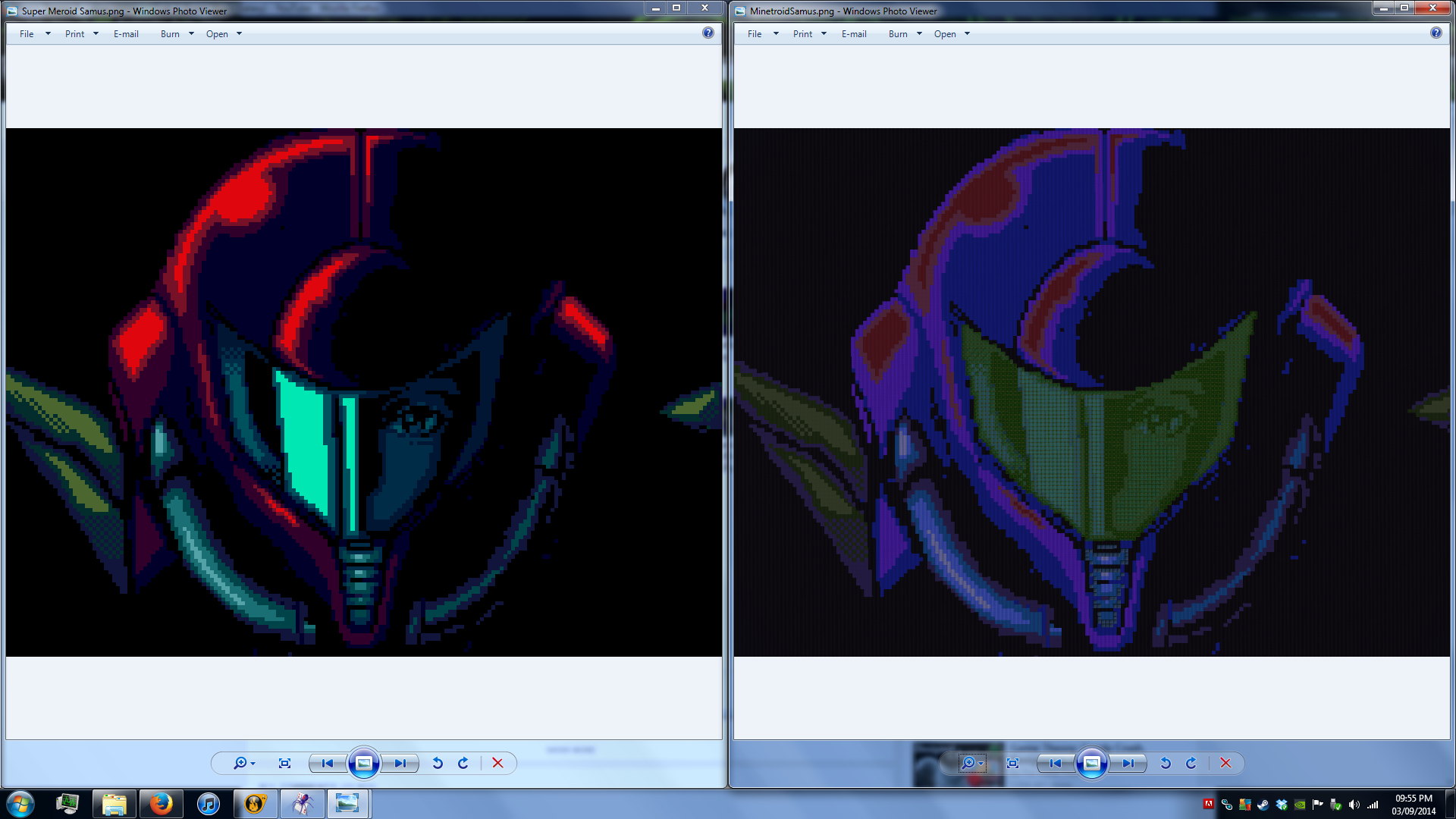Click the Super Metroid Samus pixel art image
The height and width of the screenshot is (819, 1456).
click(364, 392)
